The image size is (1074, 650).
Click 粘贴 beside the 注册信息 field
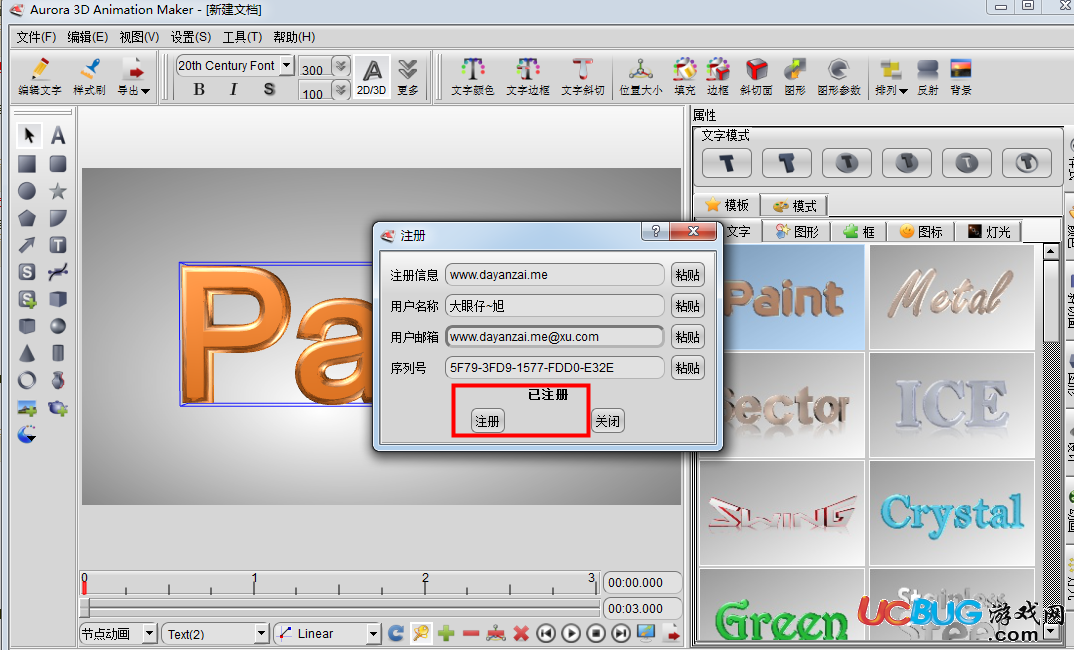coord(688,275)
